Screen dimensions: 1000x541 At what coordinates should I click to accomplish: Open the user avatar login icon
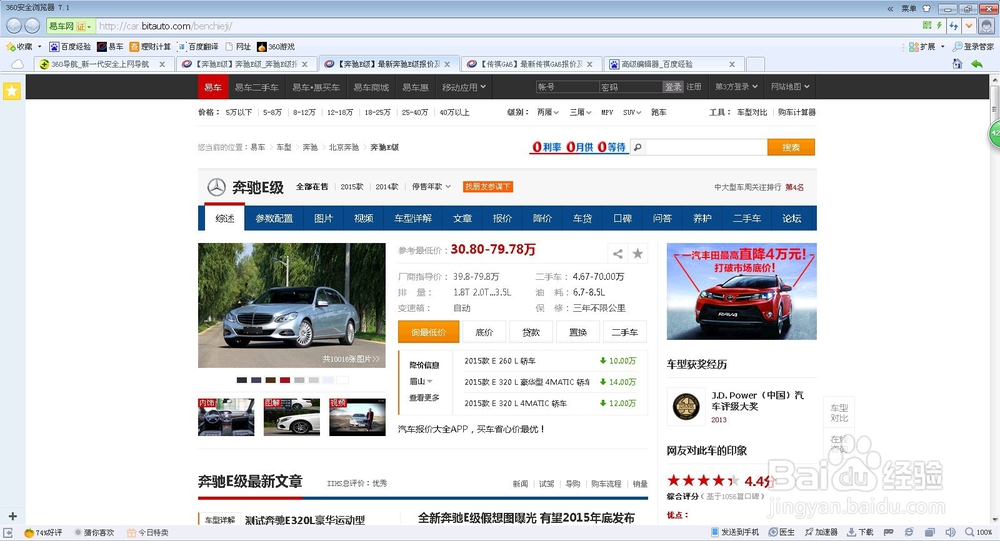pyautogui.click(x=986, y=26)
